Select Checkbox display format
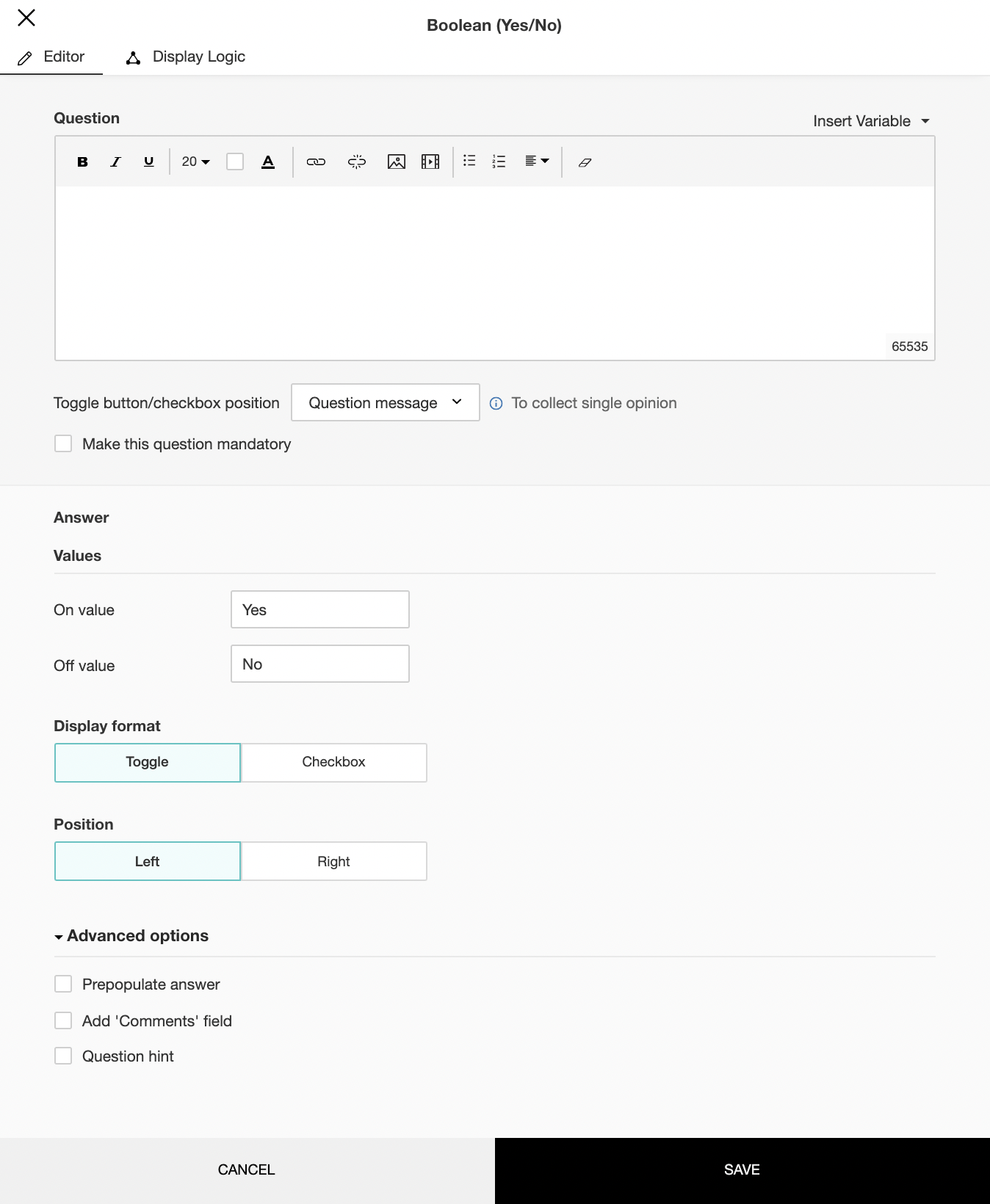990x1204 pixels. click(x=333, y=762)
